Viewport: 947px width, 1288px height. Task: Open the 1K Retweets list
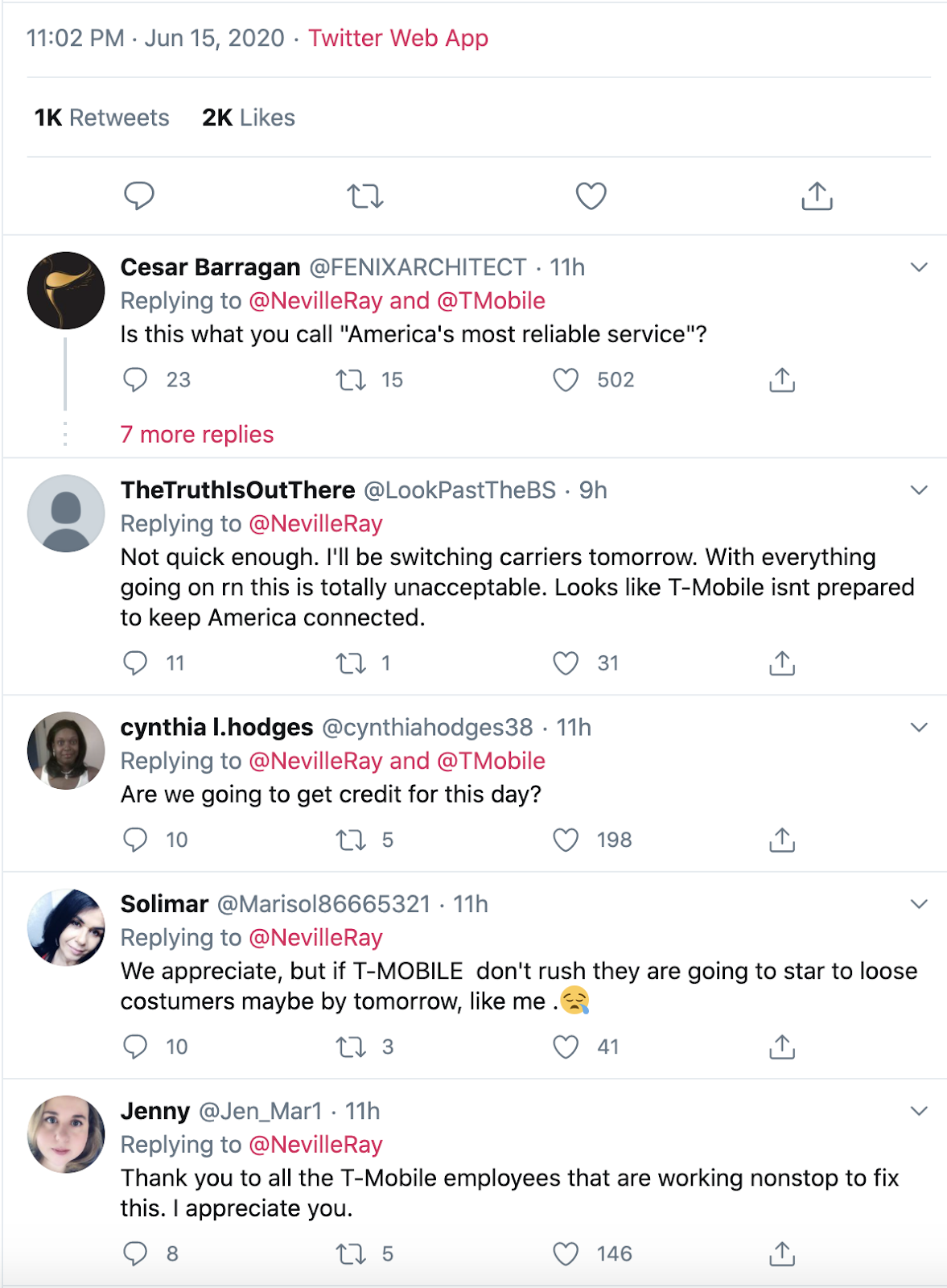[x=102, y=118]
